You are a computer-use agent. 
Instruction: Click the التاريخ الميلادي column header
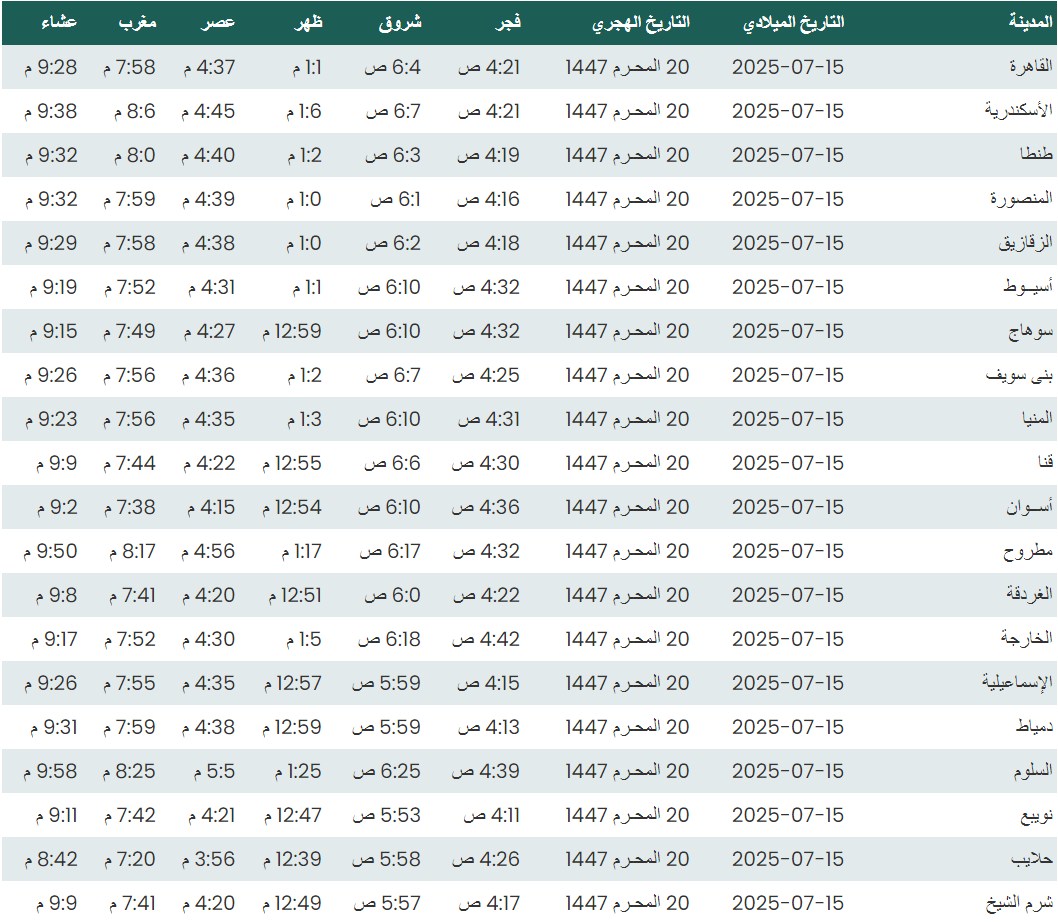794,22
